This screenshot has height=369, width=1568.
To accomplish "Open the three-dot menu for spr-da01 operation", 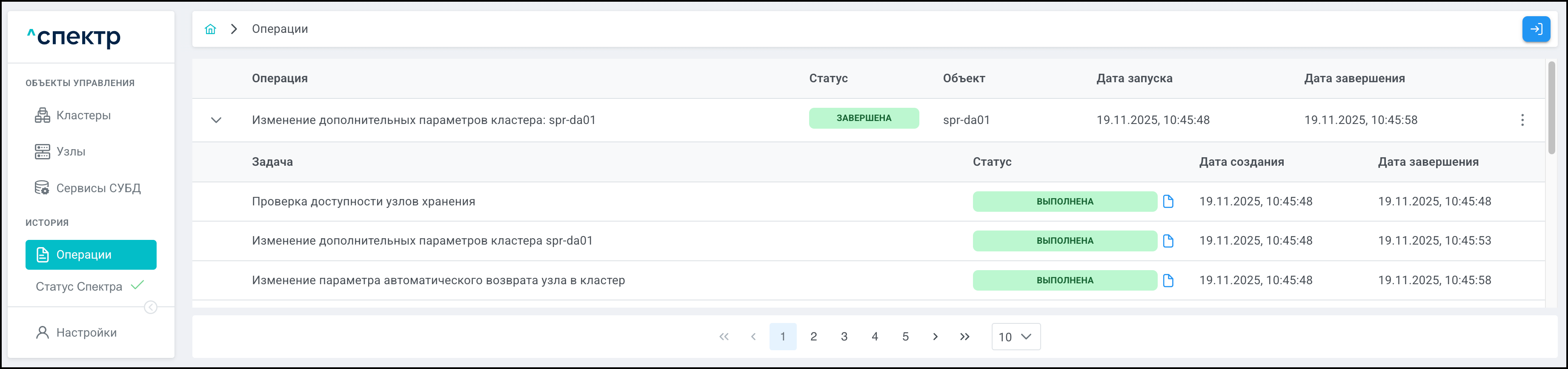I will [x=1522, y=120].
